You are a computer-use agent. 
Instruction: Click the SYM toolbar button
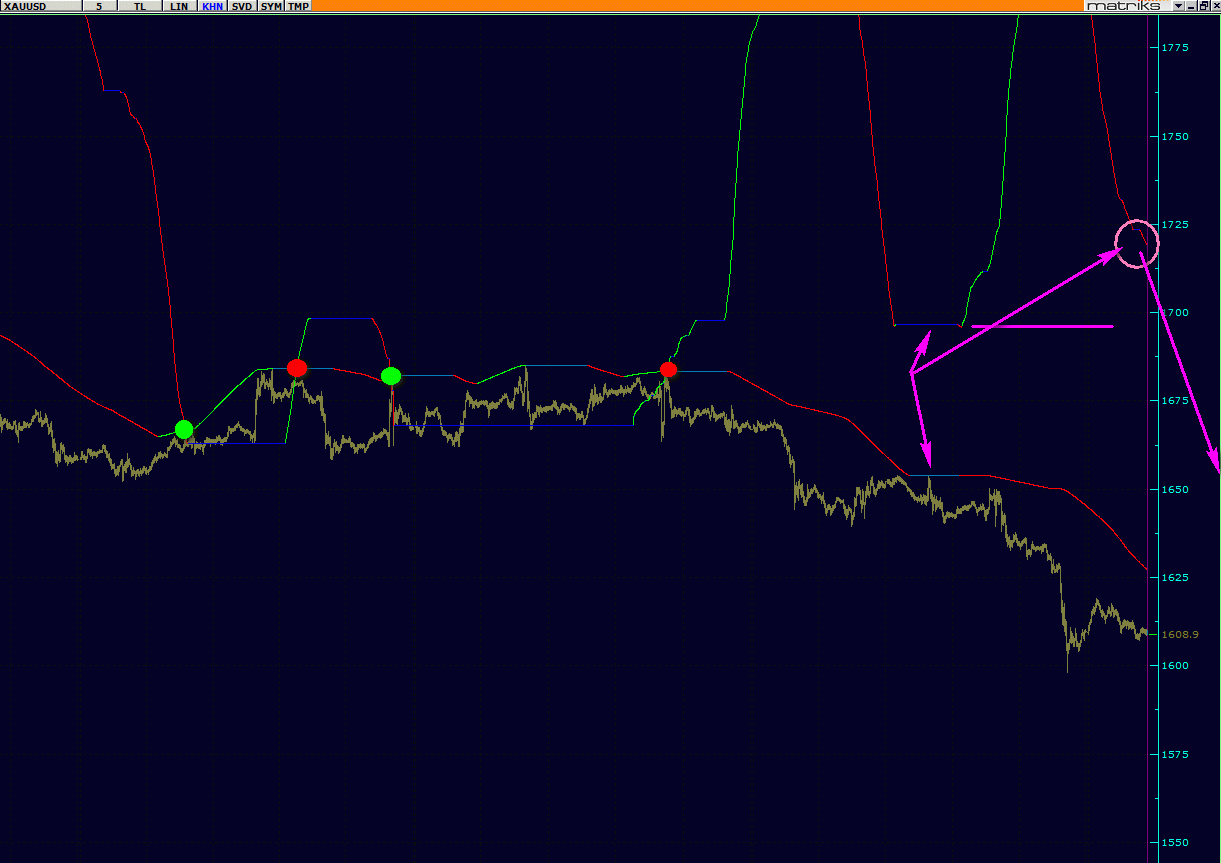click(271, 6)
